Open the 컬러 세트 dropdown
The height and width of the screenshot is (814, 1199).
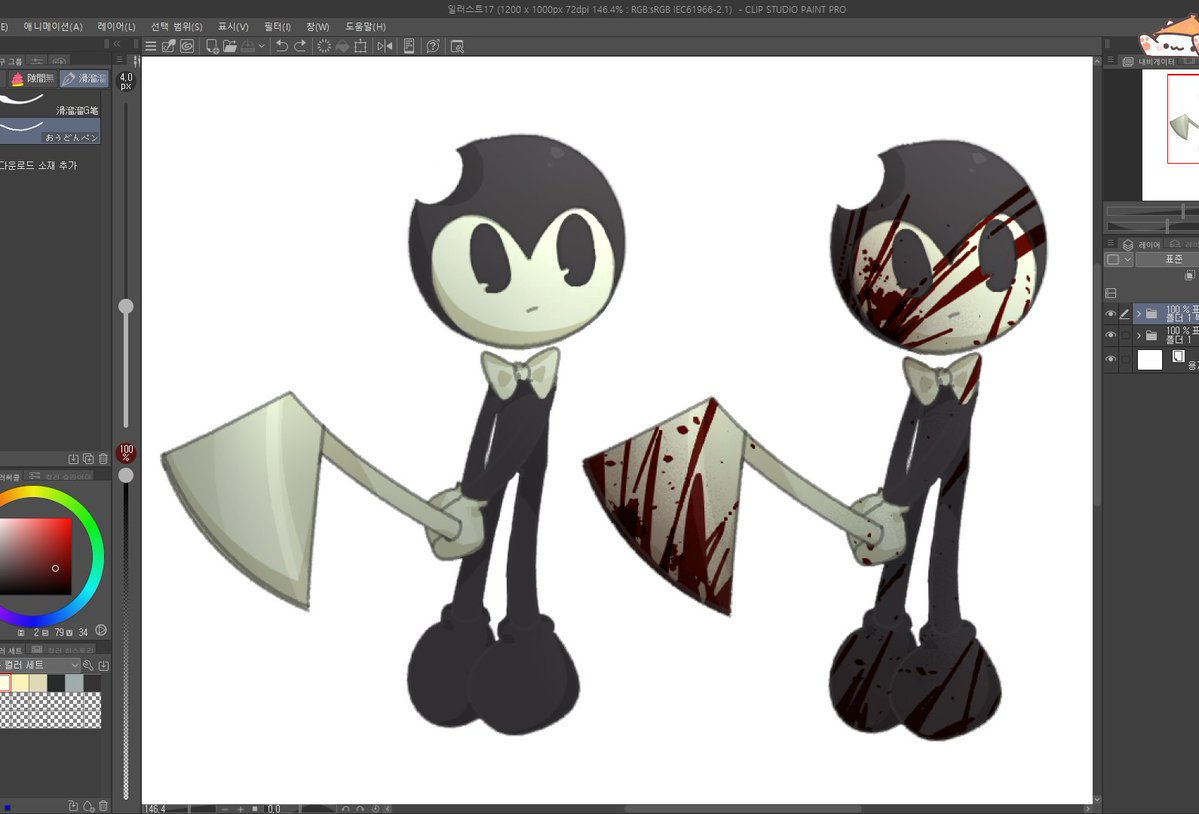(40, 665)
